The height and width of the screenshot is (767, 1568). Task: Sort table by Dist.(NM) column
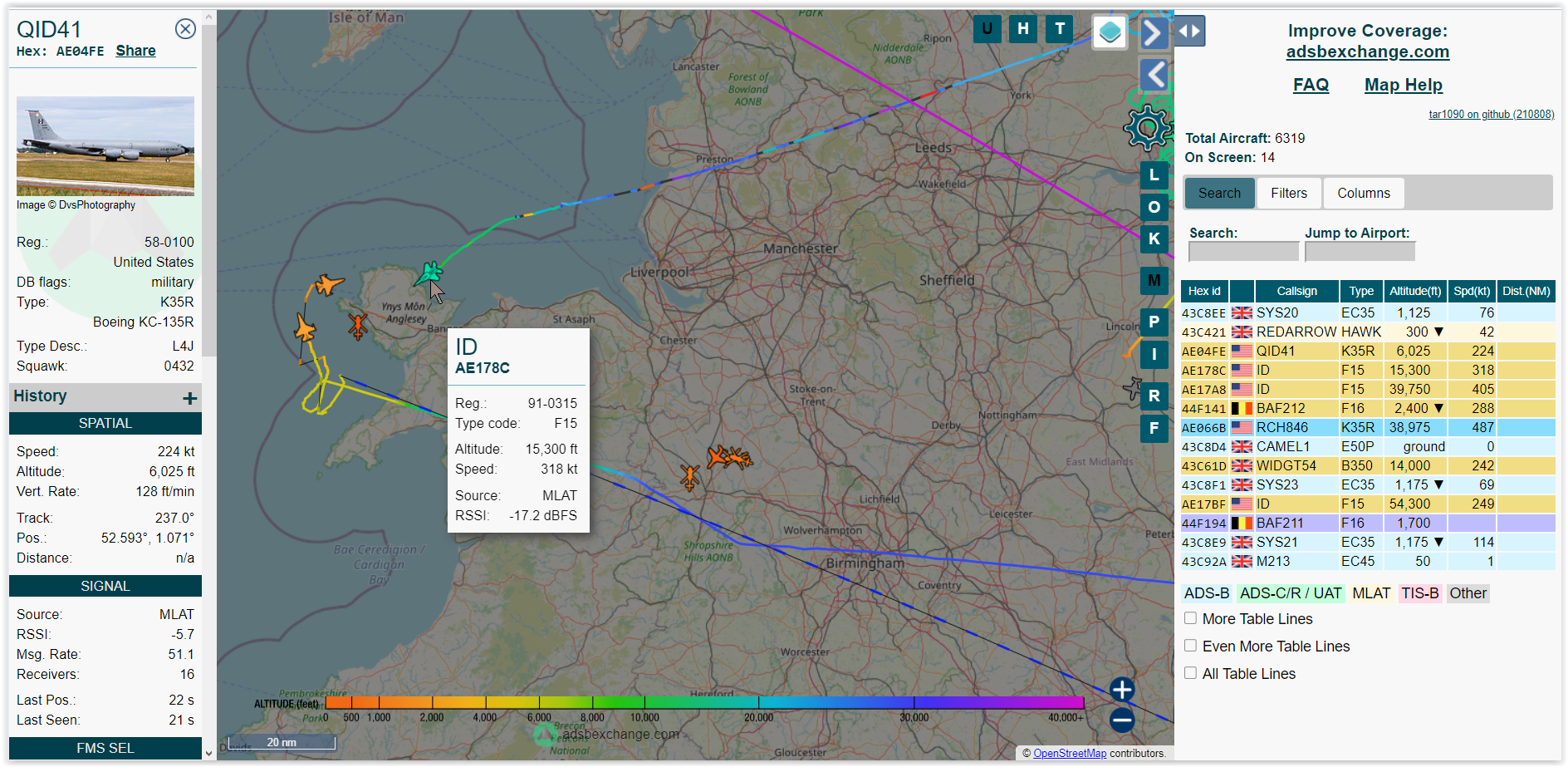(x=1526, y=291)
